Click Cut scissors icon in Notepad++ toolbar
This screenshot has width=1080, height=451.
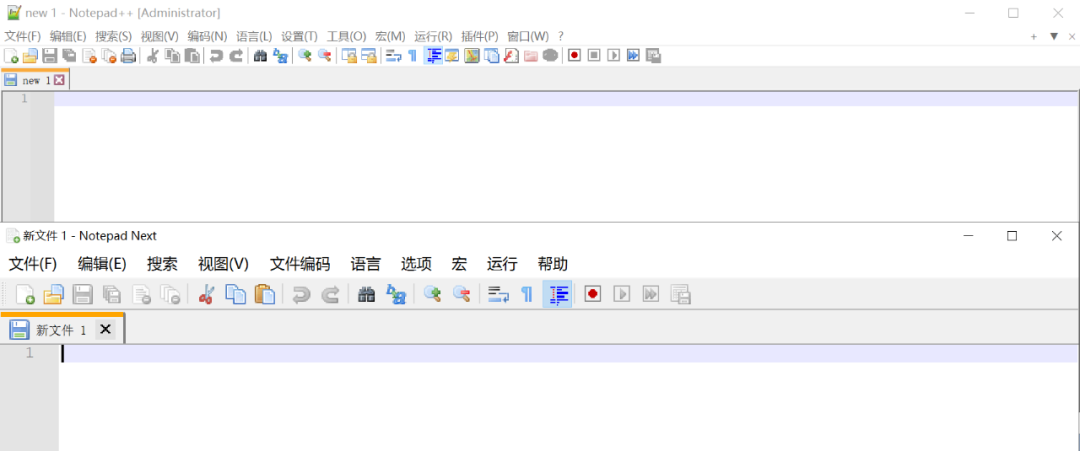(152, 56)
